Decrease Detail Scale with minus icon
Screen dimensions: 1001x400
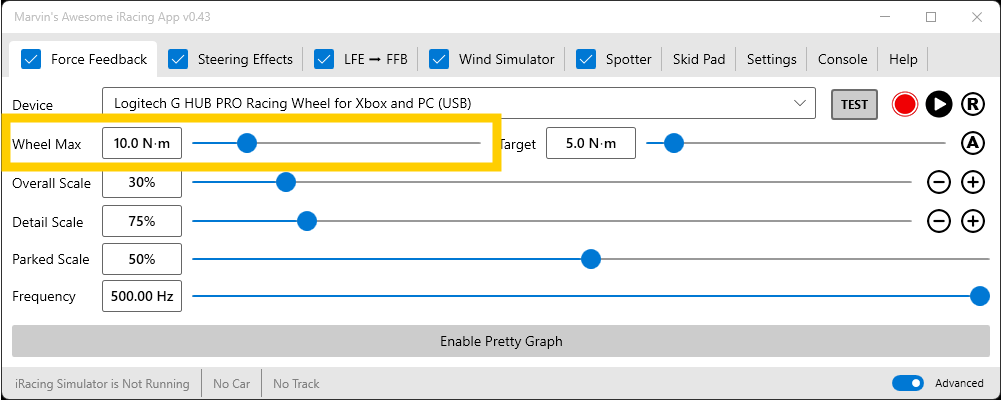click(x=939, y=221)
